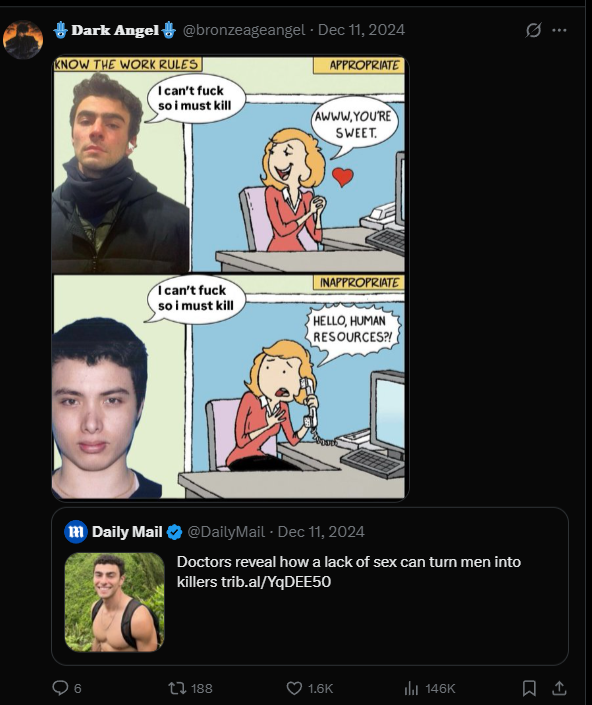Open the quoted Daily Mail headline text
Viewport: 592px width, 705px height.
click(x=349, y=571)
